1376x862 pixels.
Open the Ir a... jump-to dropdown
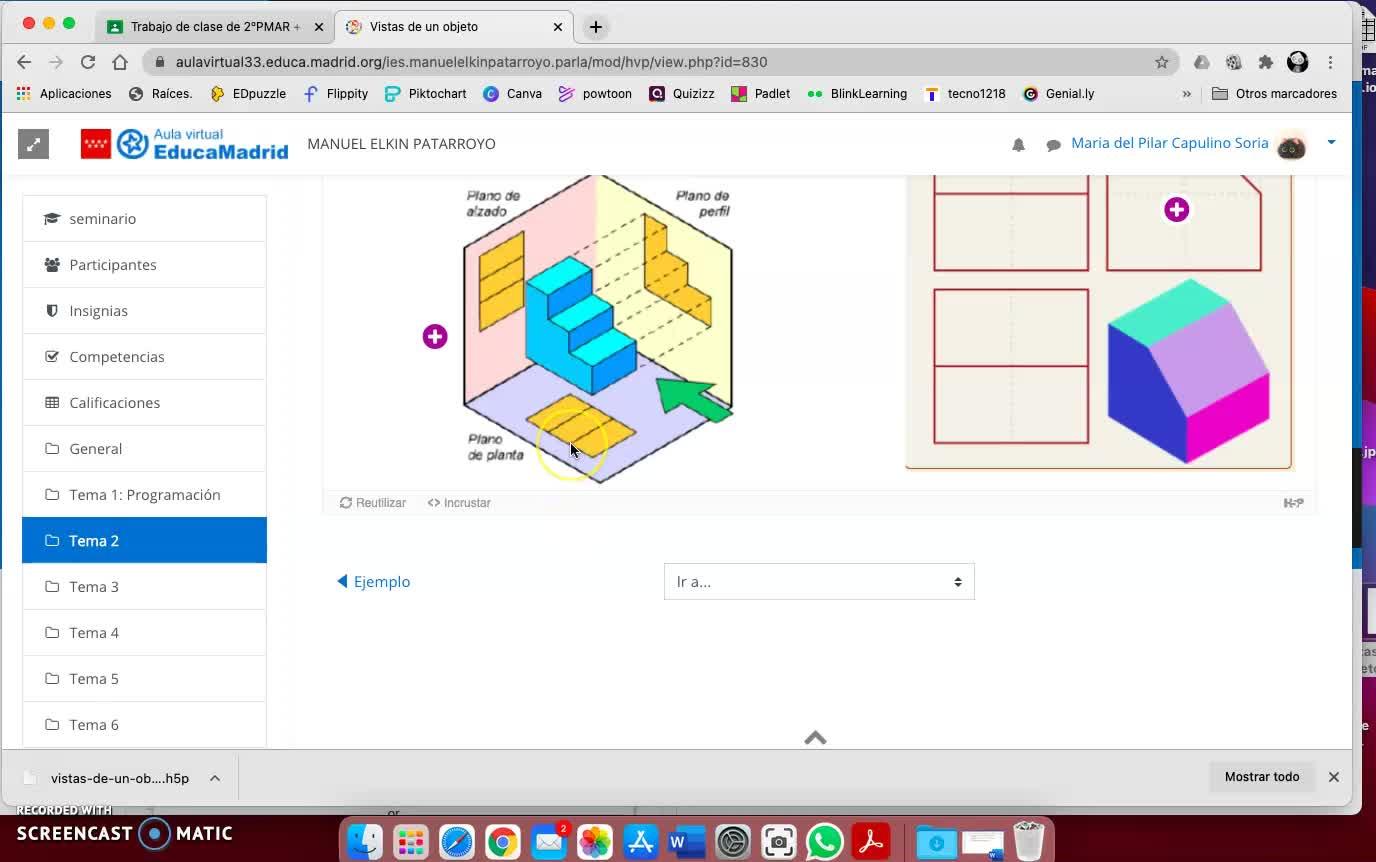(819, 582)
